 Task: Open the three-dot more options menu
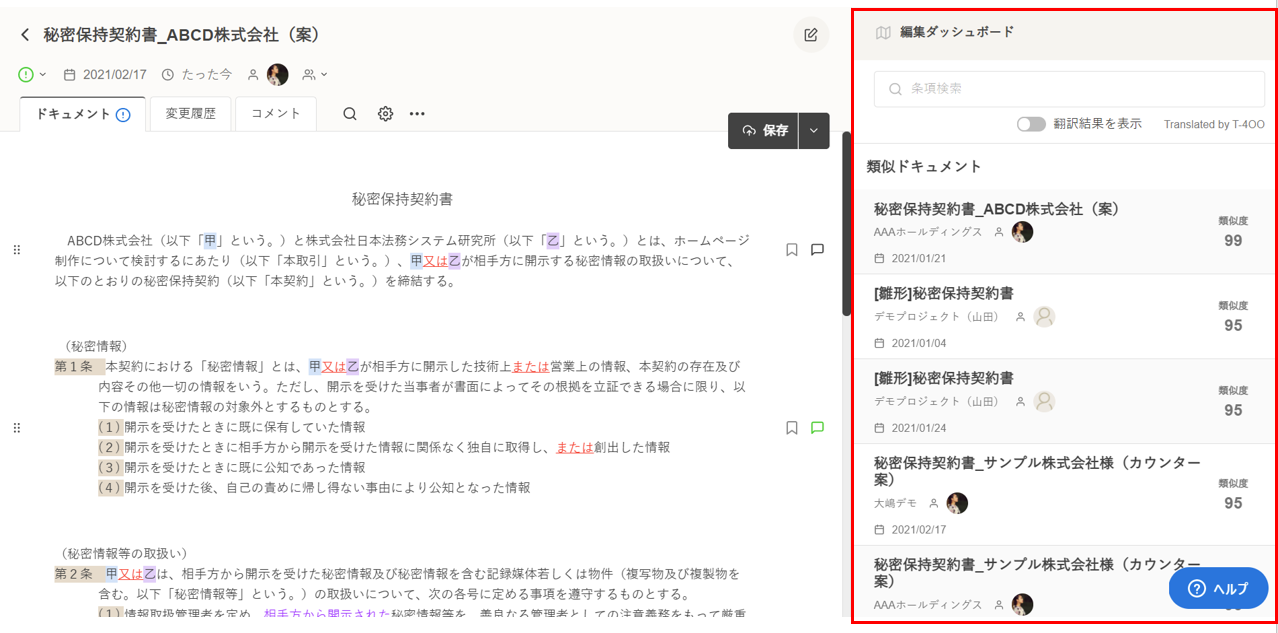click(x=417, y=114)
